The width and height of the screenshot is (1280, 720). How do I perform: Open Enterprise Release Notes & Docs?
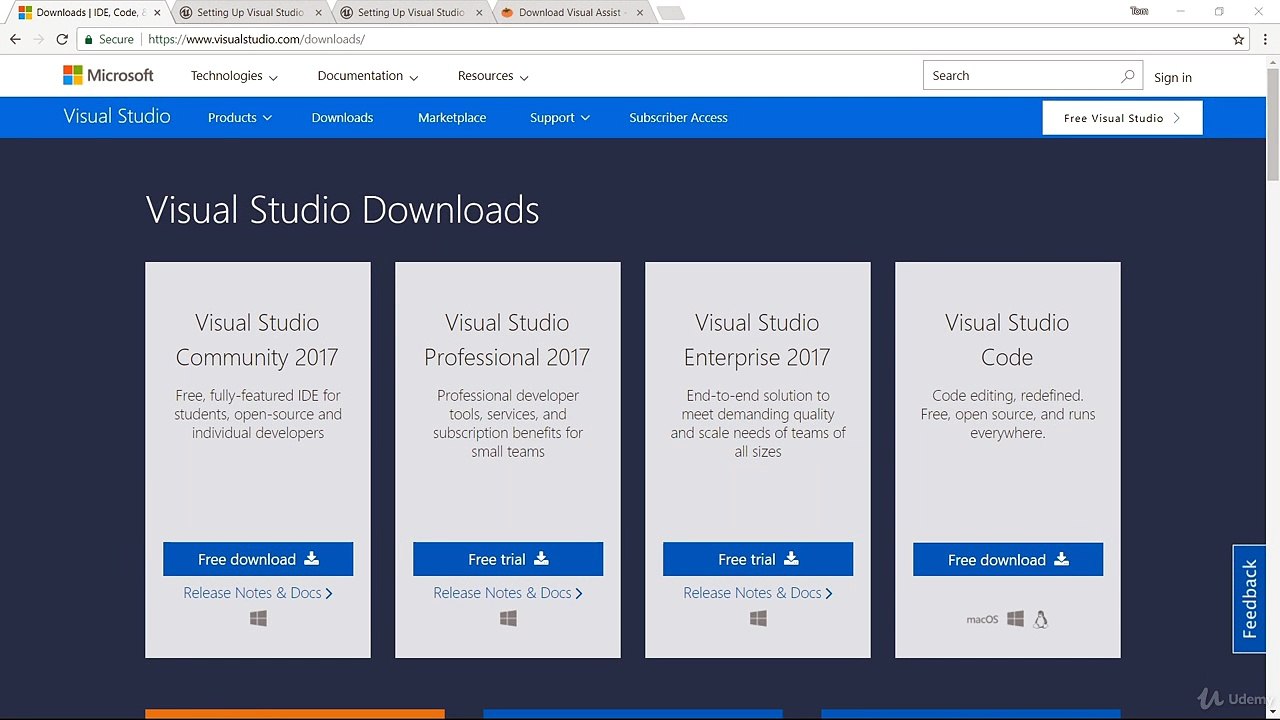pyautogui.click(x=758, y=593)
